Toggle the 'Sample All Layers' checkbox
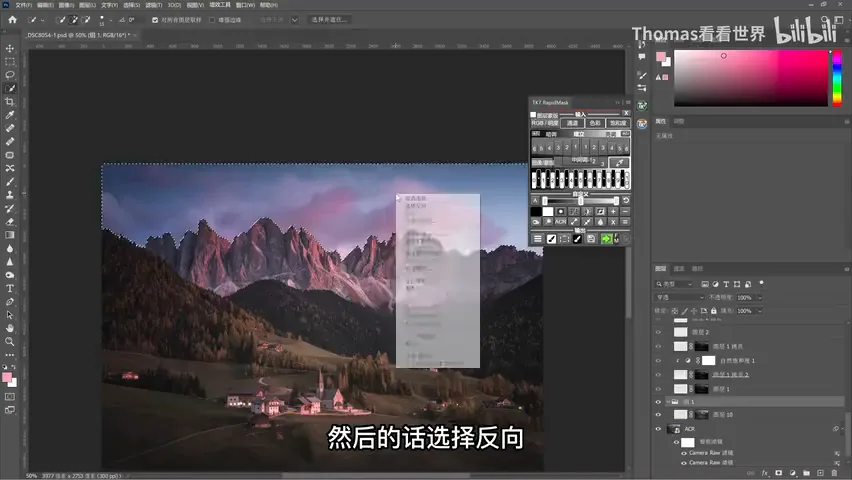852x480 pixels. pos(155,20)
